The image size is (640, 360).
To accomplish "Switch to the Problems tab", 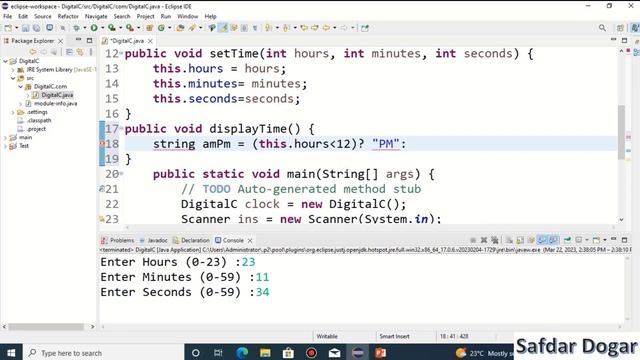I will (x=118, y=240).
